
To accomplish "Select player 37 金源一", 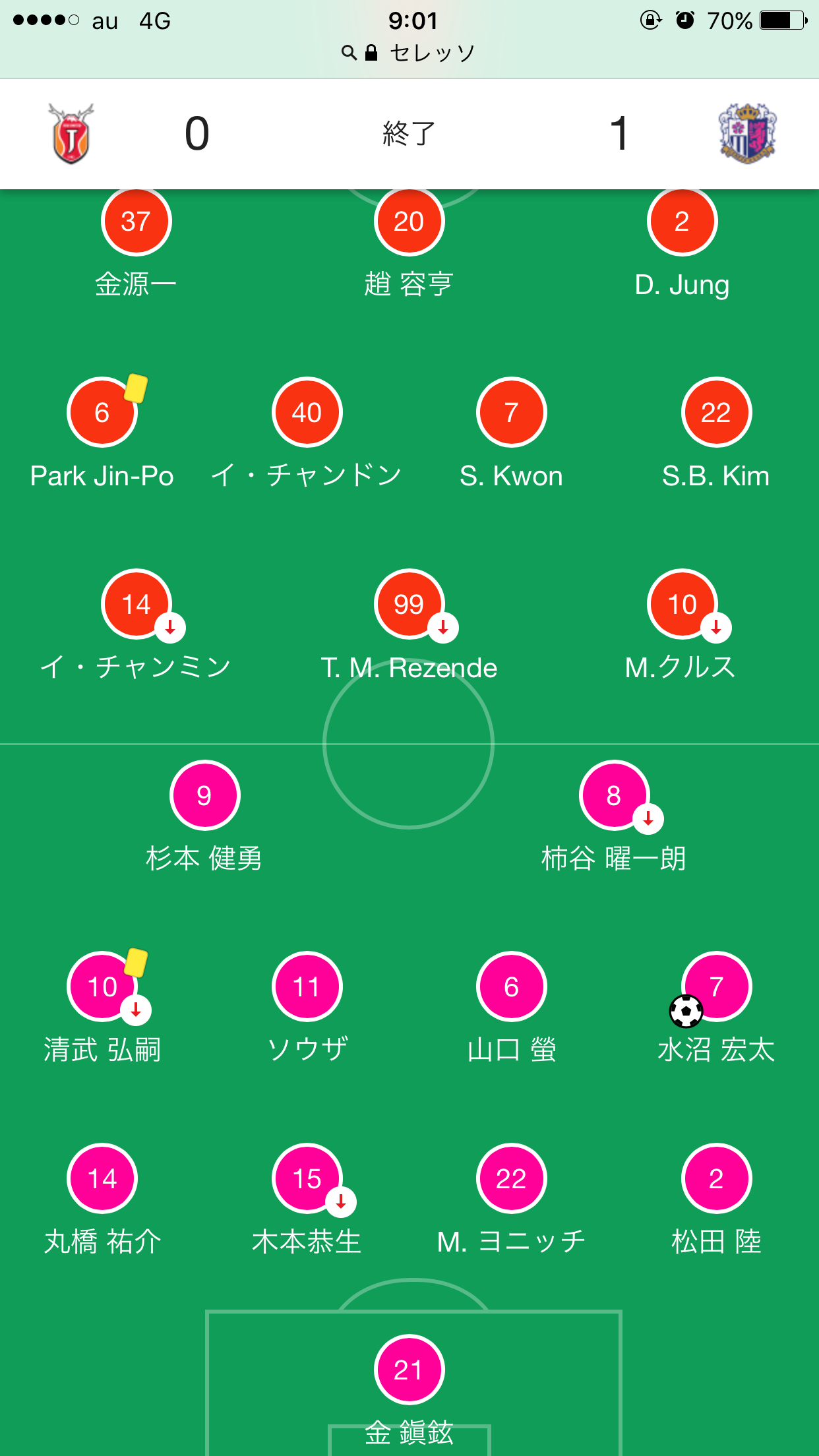I will tap(136, 222).
